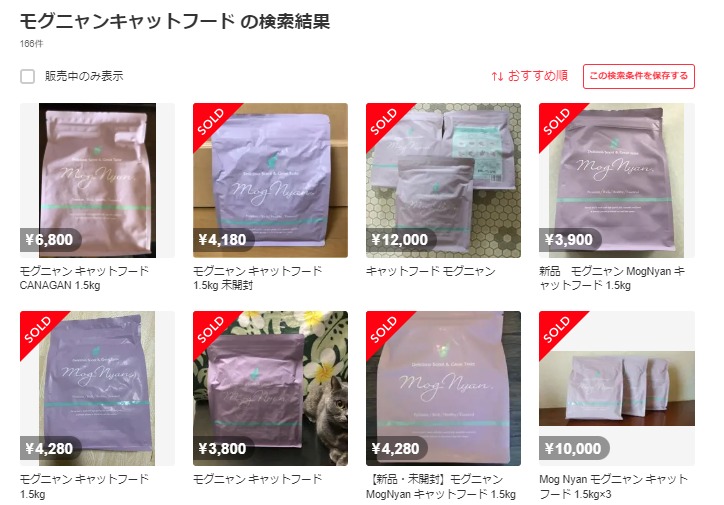724x505 pixels.
Task: Click the モグニャン キャットフード 1.5kg 未開封 title
Action: pyautogui.click(x=257, y=278)
